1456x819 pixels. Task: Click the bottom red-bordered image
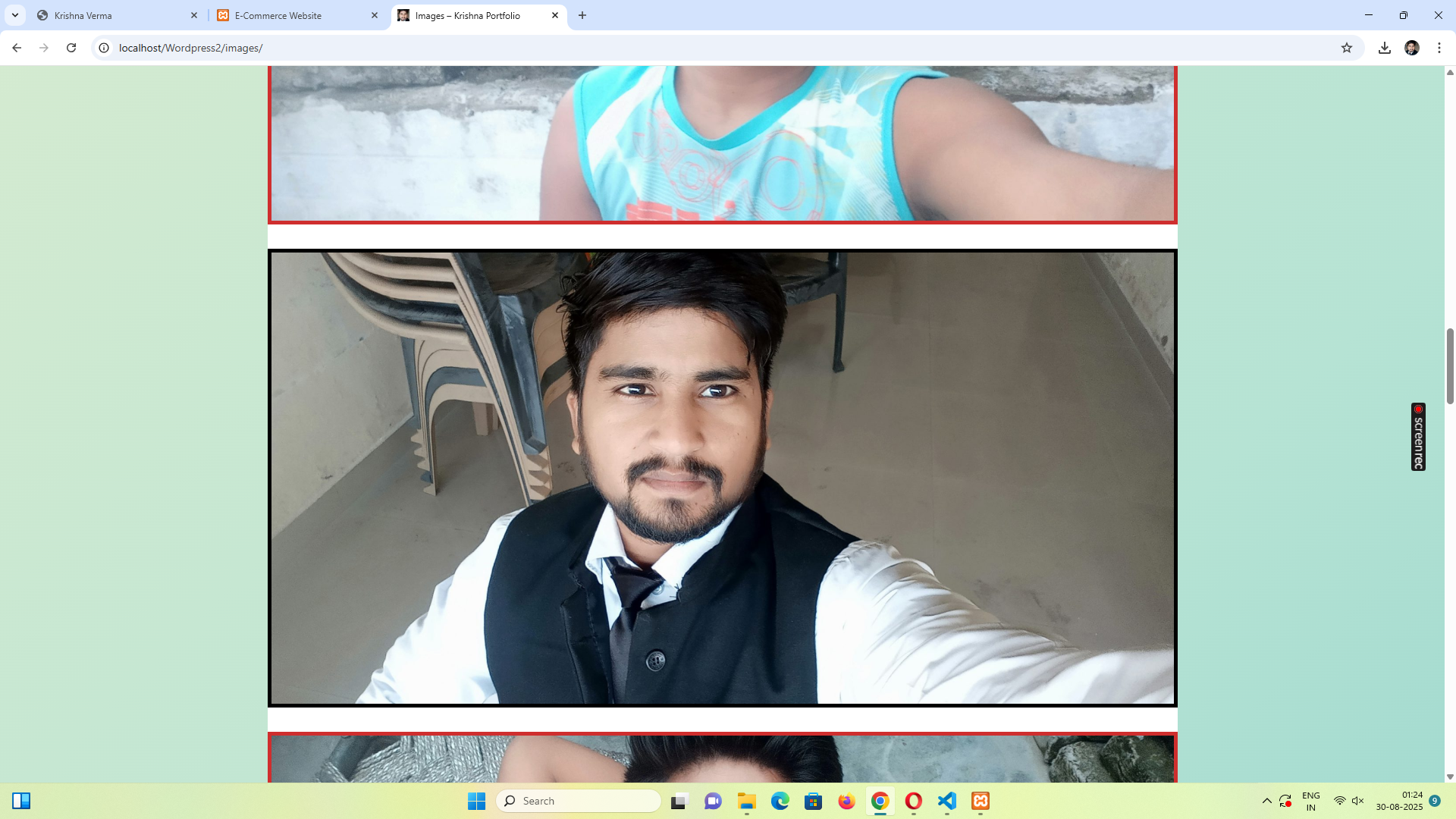[722, 757]
